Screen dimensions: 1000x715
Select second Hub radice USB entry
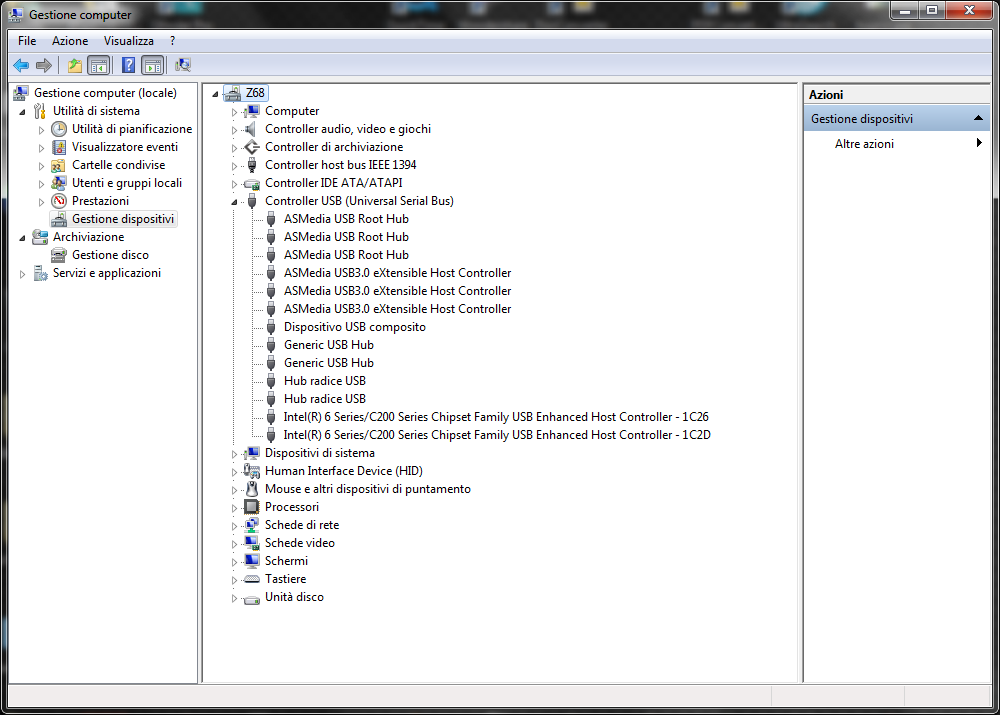click(325, 399)
